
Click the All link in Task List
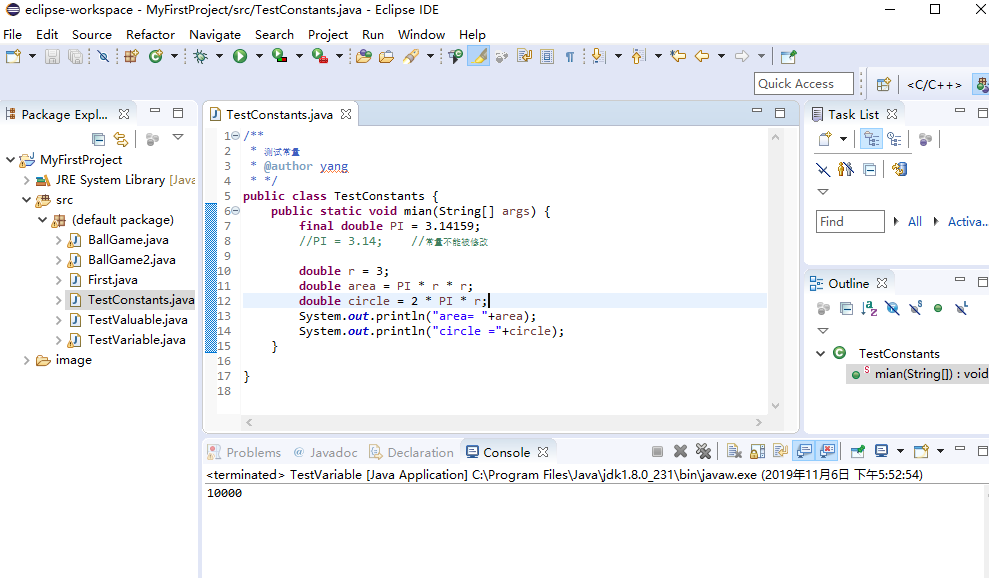[x=915, y=221]
